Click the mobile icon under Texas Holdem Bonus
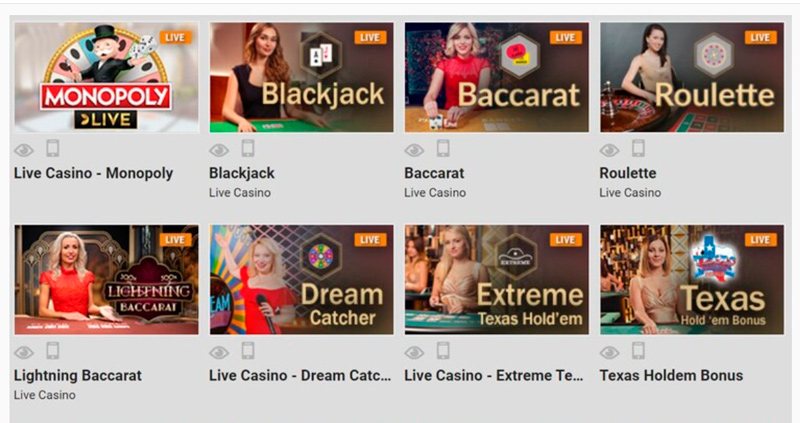The height and width of the screenshot is (423, 800). [x=638, y=351]
